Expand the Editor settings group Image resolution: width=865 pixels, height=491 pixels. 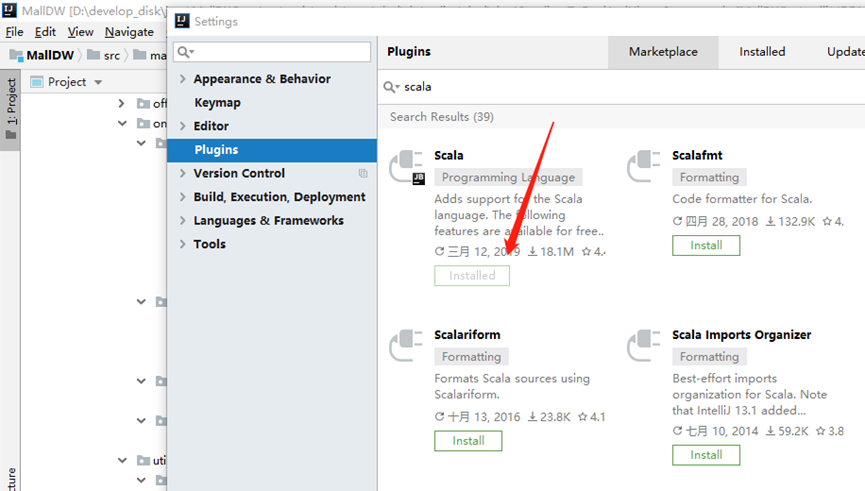(183, 126)
